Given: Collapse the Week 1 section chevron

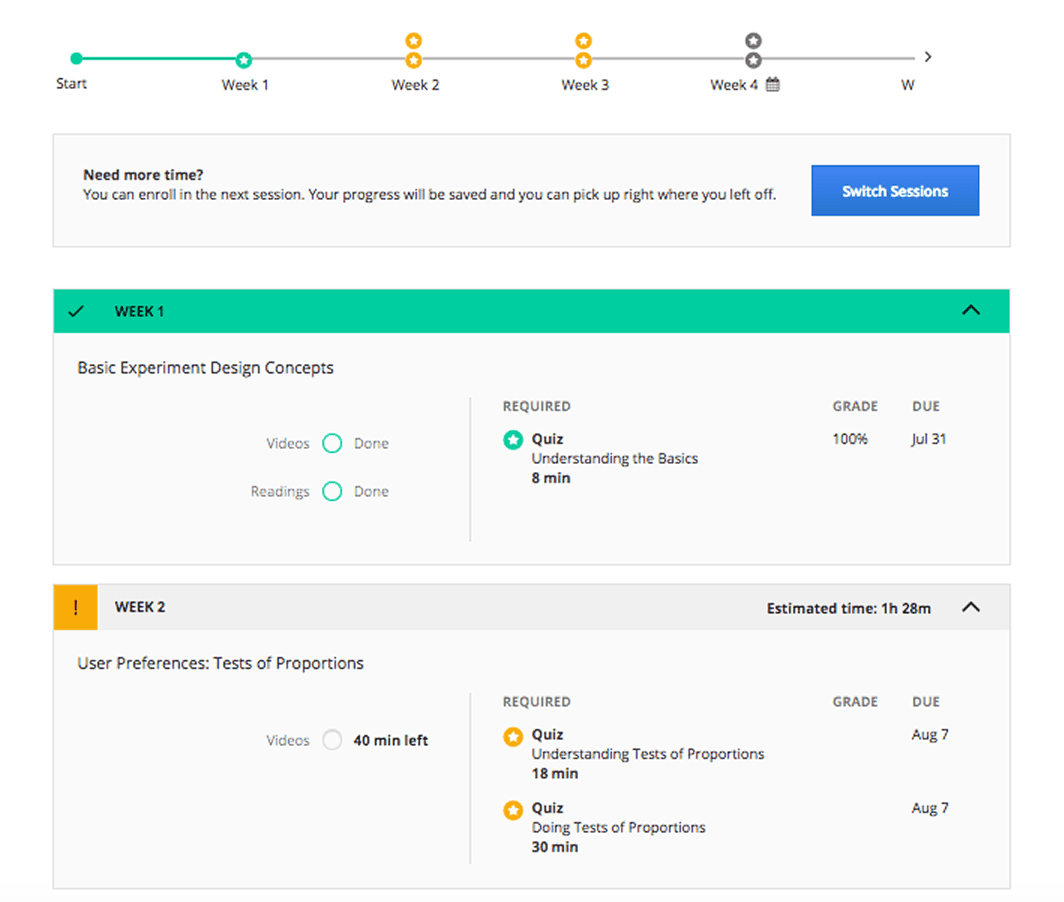Looking at the screenshot, I should click(971, 310).
